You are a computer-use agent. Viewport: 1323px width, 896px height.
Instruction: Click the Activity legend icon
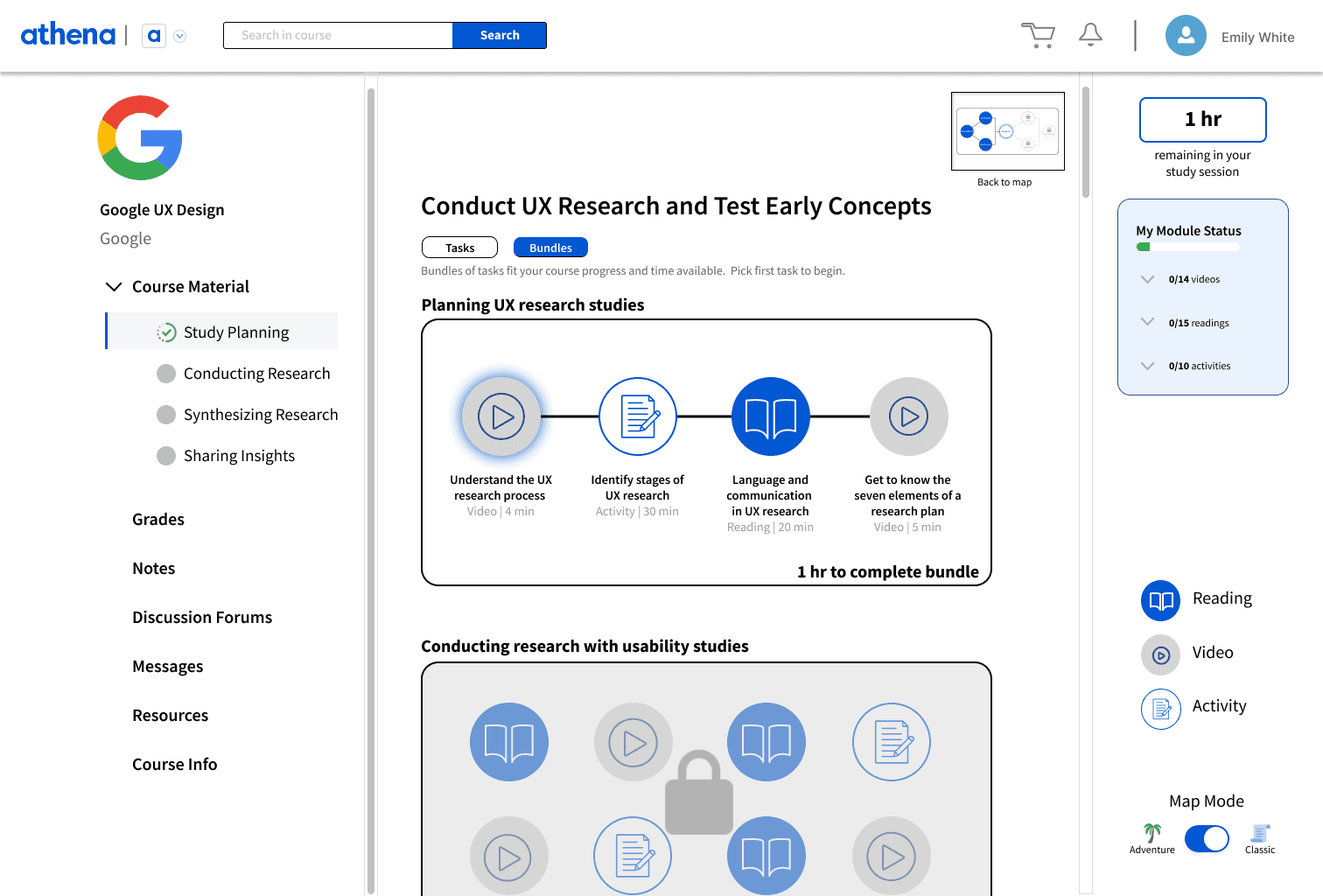1161,709
